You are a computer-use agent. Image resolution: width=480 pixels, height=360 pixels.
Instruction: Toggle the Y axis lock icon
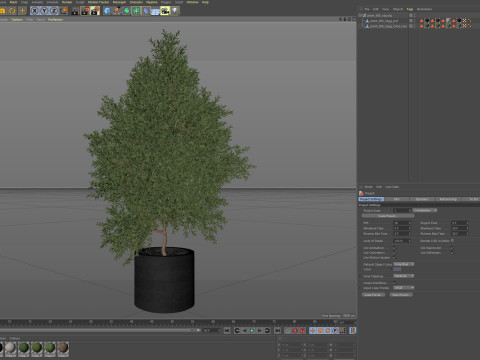click(x=44, y=11)
